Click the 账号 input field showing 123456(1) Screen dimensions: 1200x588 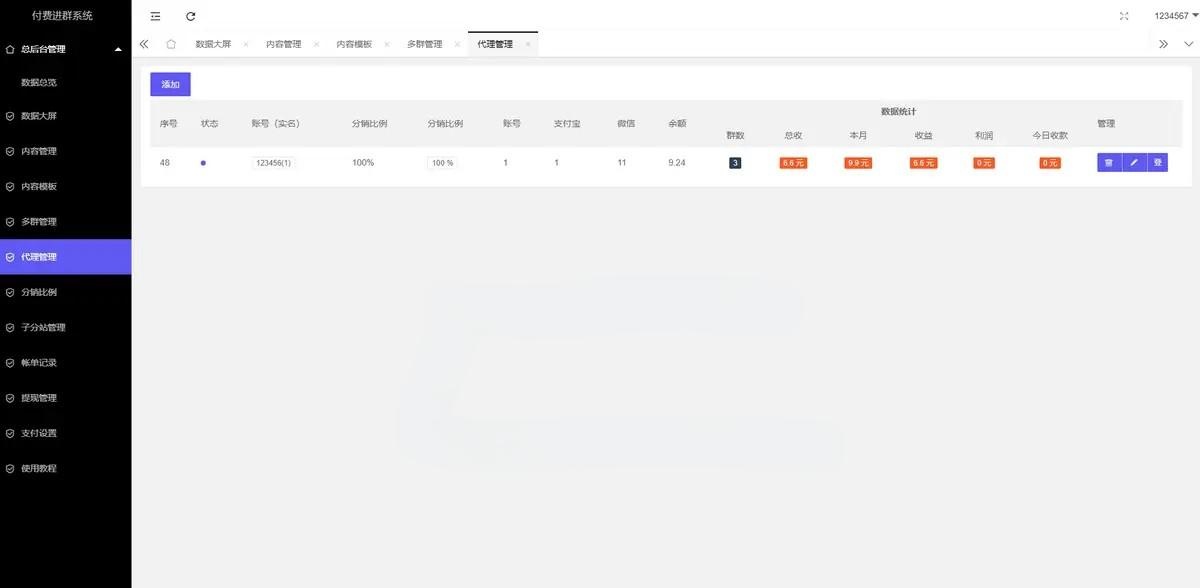click(271, 161)
